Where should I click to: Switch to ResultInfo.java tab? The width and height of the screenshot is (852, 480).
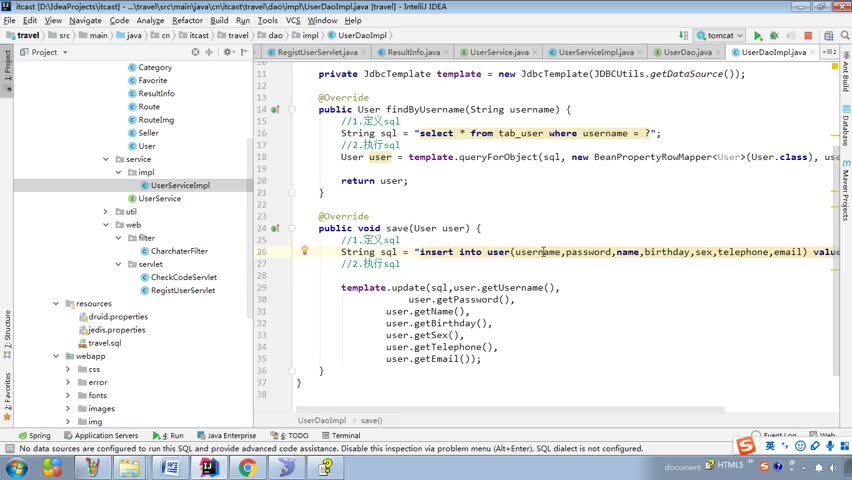point(414,52)
